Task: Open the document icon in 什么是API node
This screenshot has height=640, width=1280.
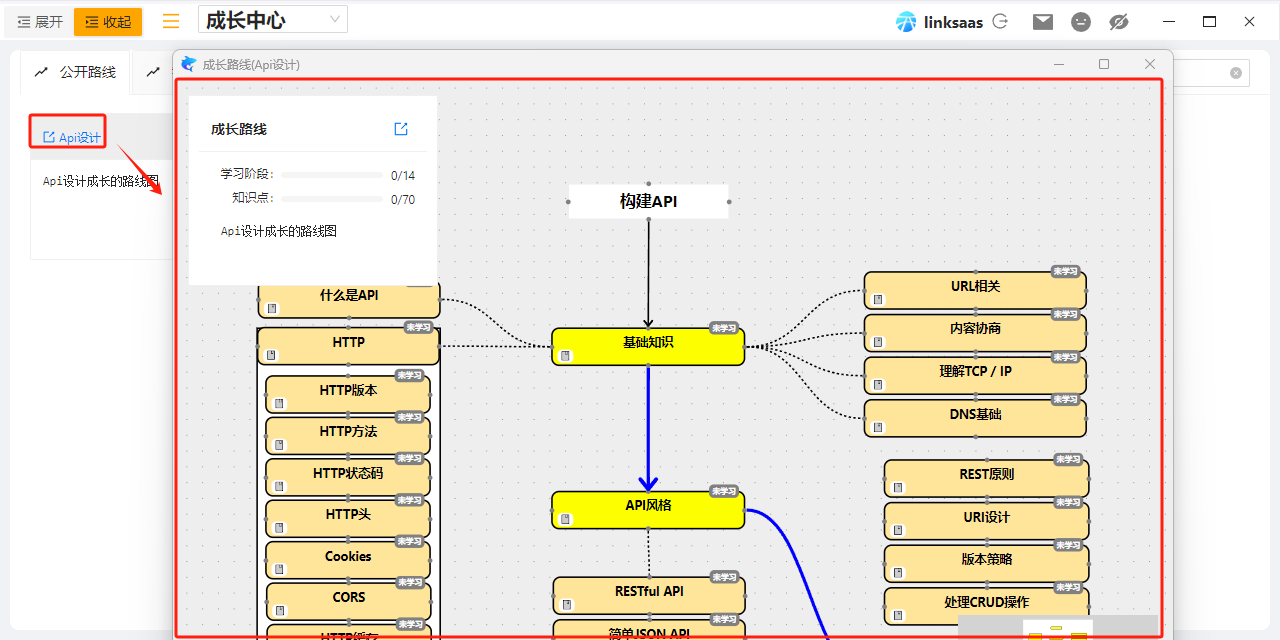Action: pos(272,309)
